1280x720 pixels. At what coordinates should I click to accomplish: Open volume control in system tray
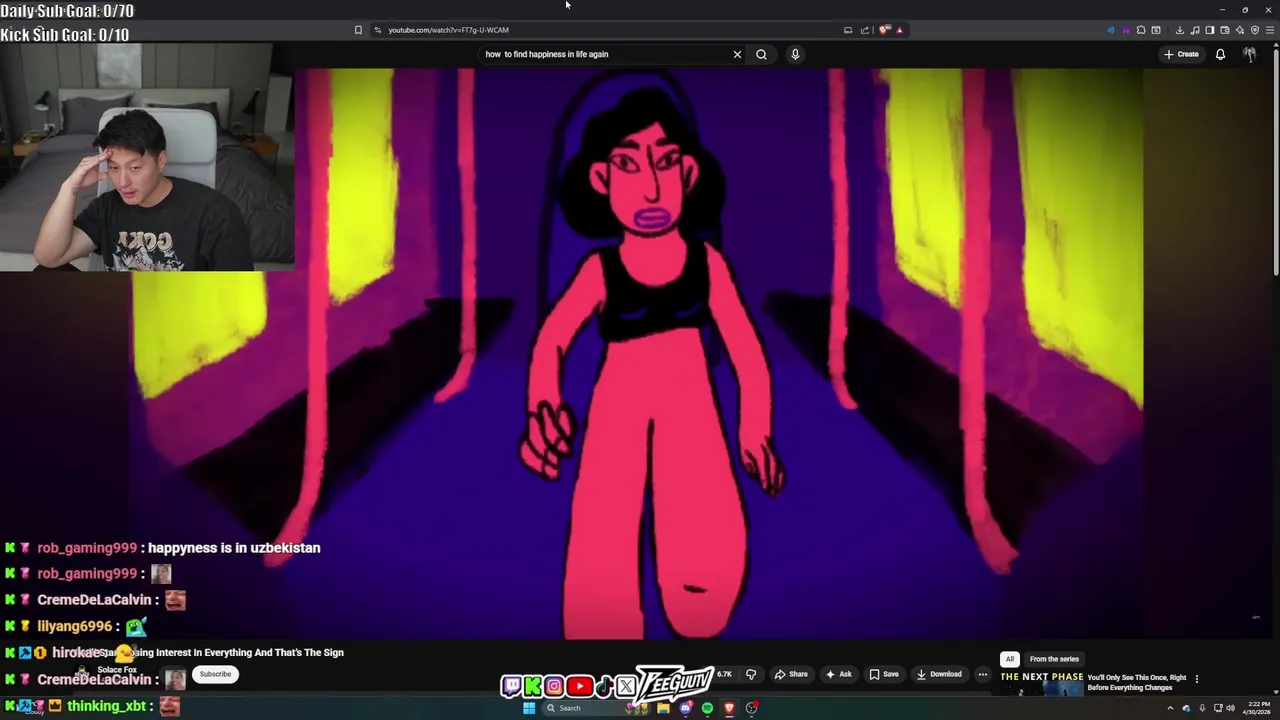click(x=1230, y=708)
